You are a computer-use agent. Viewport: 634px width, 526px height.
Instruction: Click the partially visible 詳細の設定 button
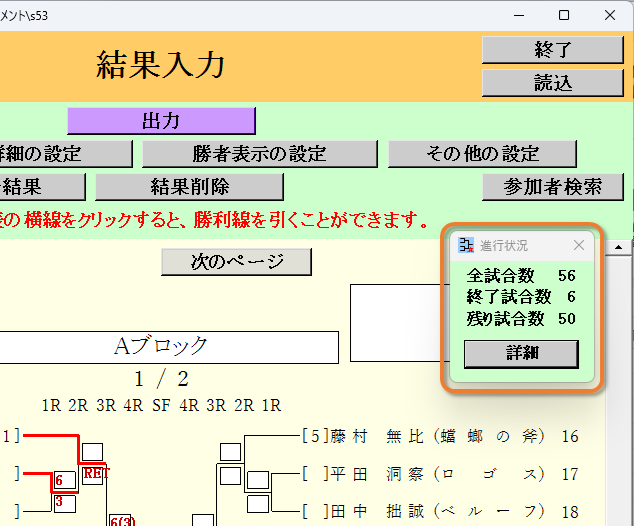click(66, 154)
